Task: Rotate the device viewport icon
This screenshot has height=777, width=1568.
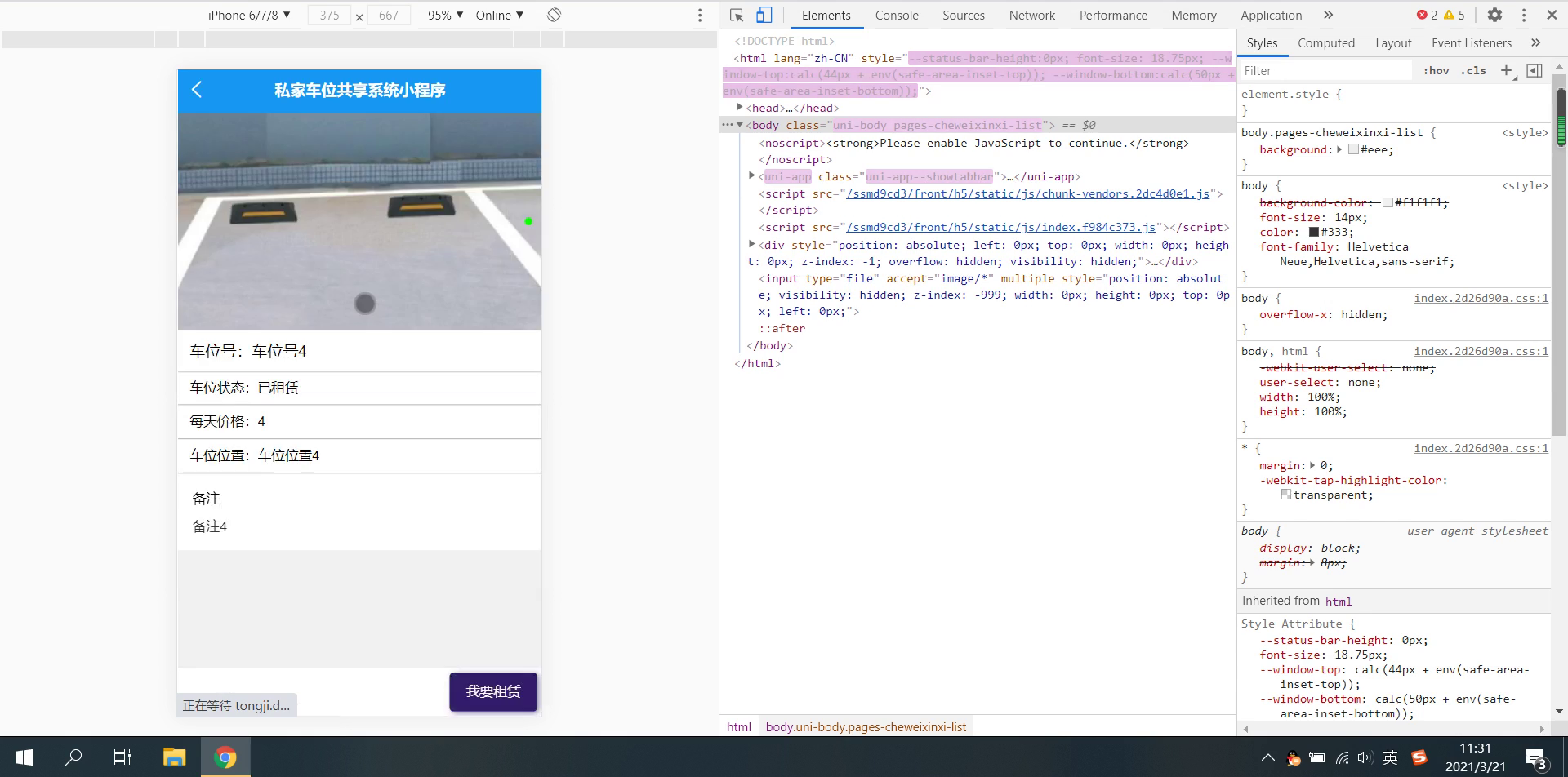Action: pos(555,15)
